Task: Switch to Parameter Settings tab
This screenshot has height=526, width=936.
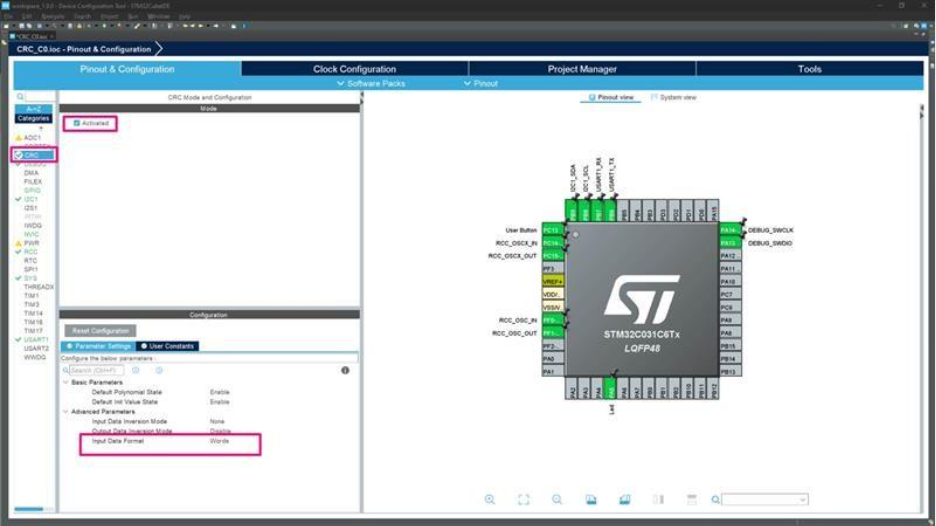Action: [98, 346]
